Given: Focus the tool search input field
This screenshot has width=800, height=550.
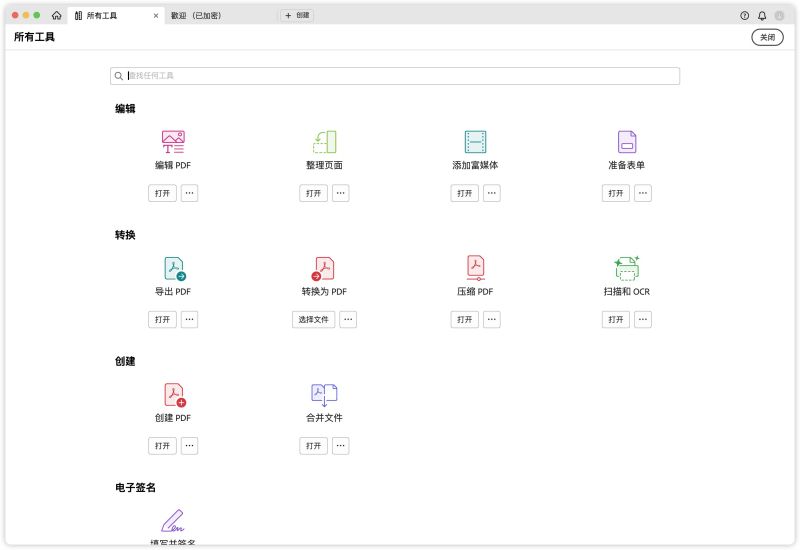Looking at the screenshot, I should [x=395, y=76].
